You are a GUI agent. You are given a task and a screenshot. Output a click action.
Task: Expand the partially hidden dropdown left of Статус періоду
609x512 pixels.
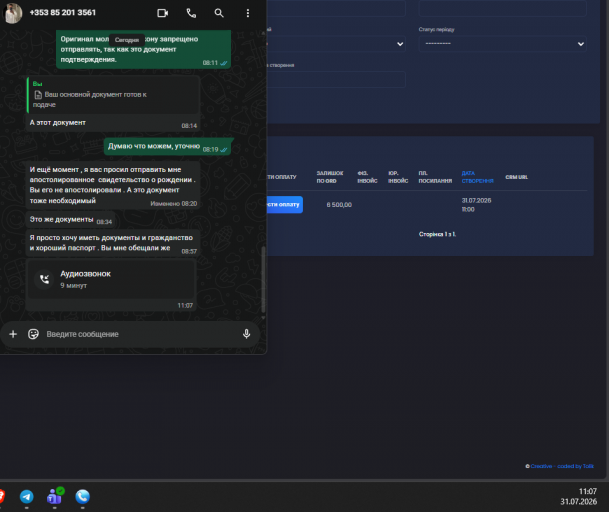[336, 44]
